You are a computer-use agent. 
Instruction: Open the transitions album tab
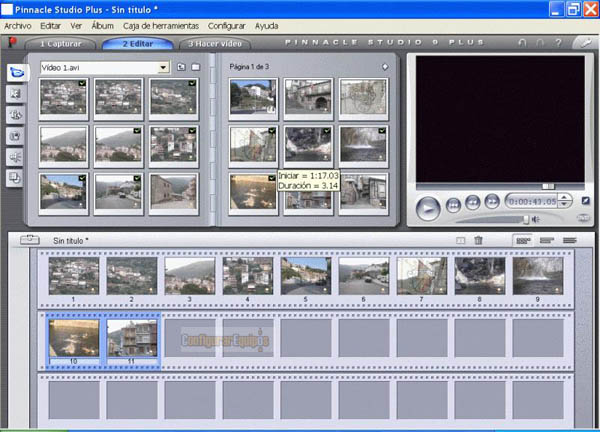[15, 94]
